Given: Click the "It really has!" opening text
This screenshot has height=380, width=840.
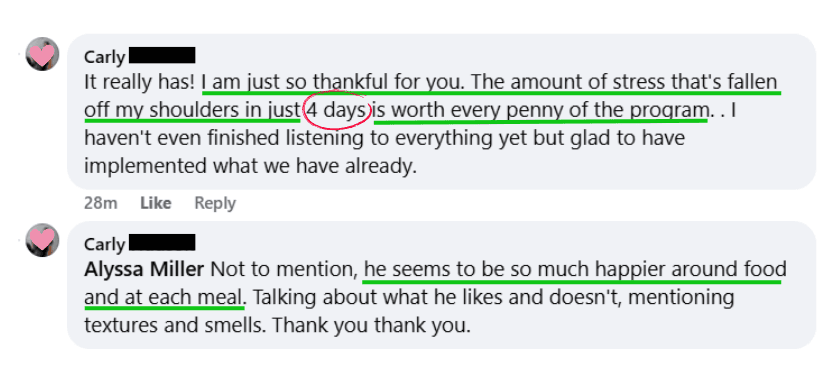Looking at the screenshot, I should pos(141,83).
